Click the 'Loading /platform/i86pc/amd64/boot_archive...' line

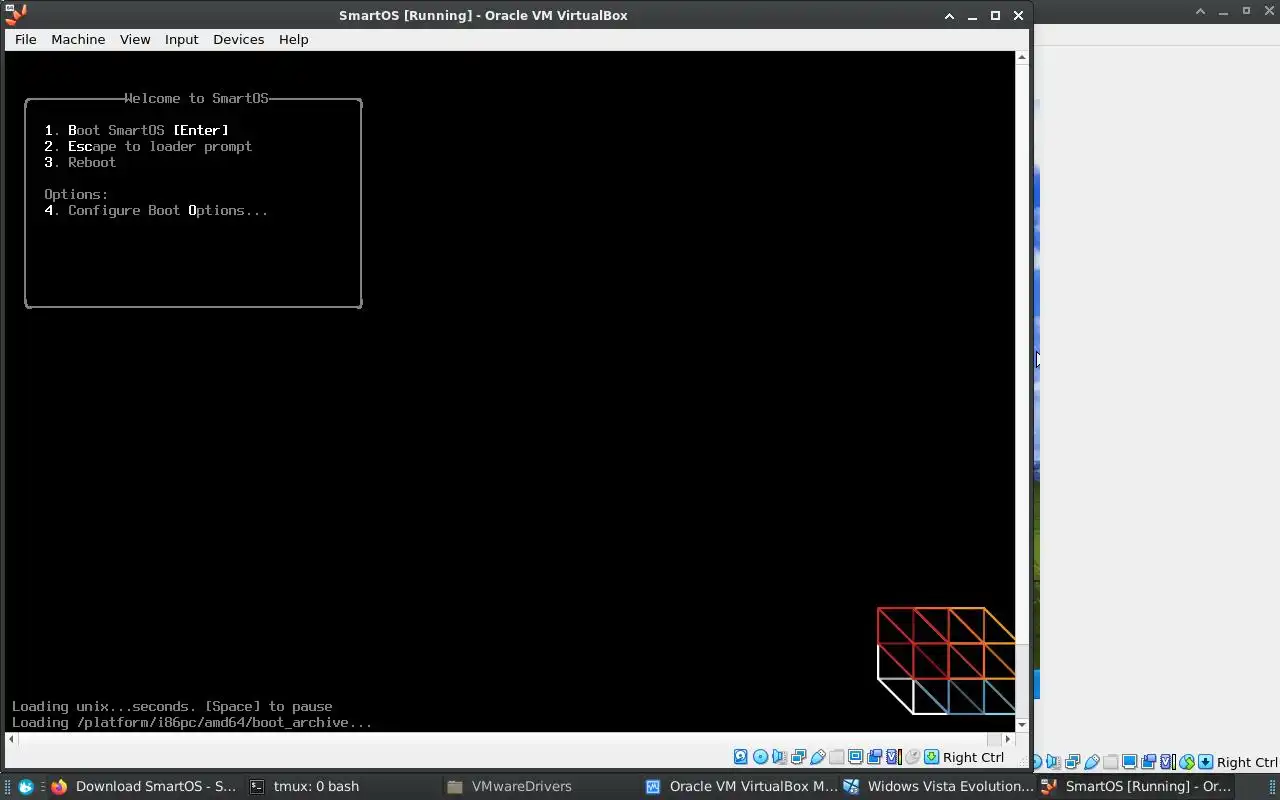point(192,722)
